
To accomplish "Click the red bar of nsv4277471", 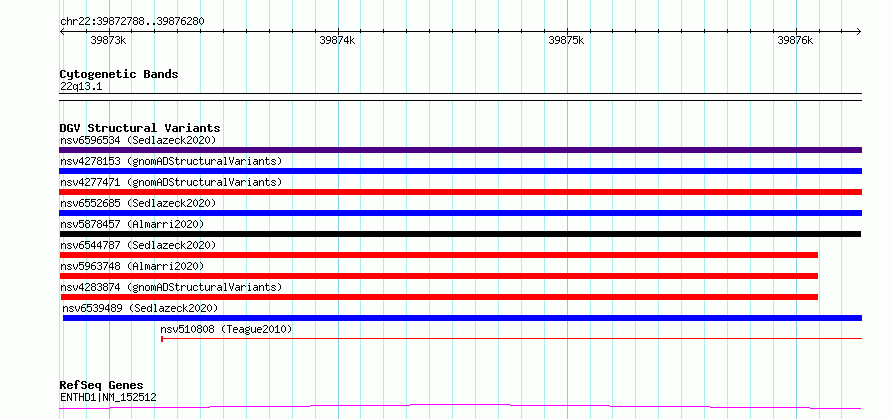I will pyautogui.click(x=460, y=192).
